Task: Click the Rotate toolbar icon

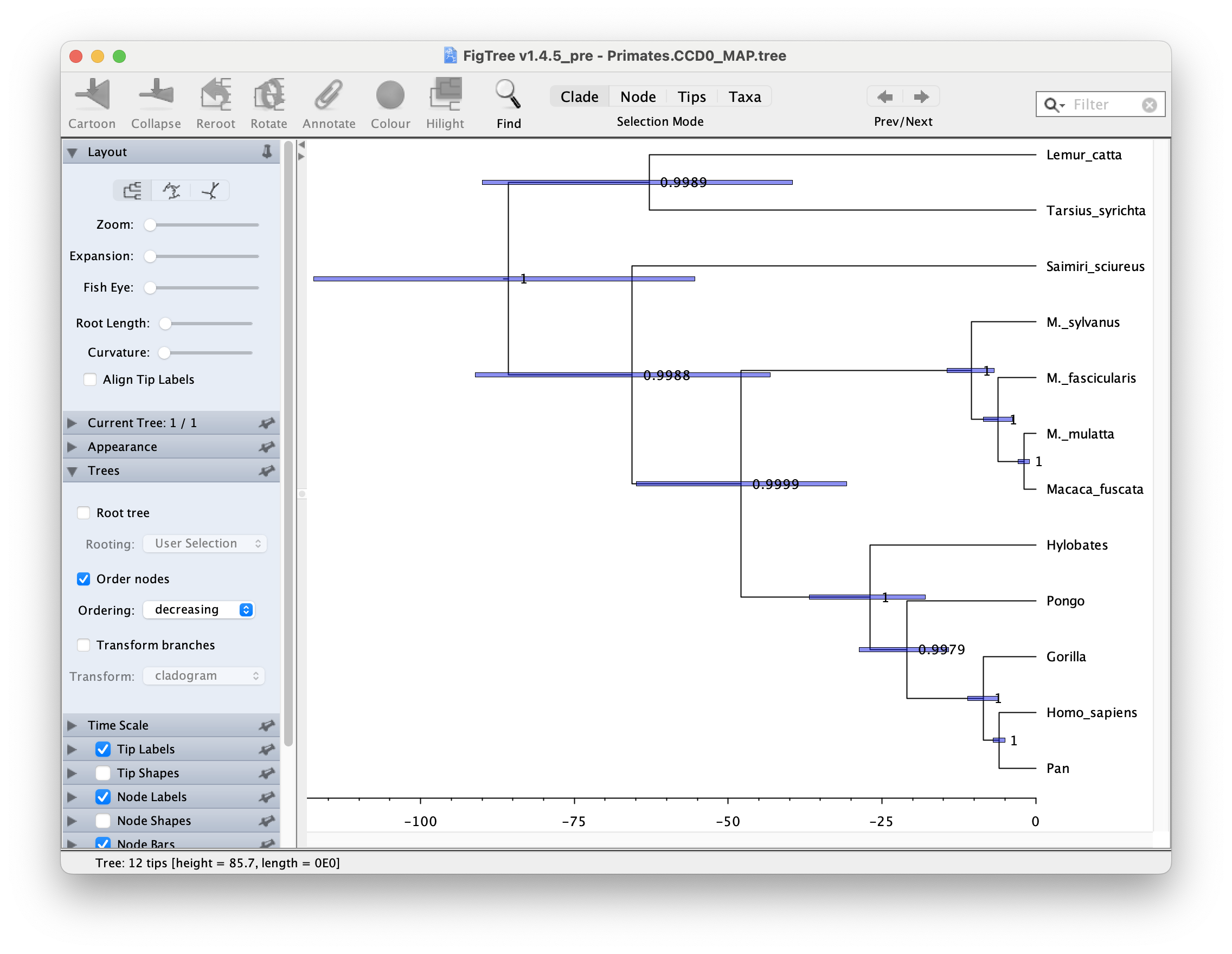Action: pos(268,95)
